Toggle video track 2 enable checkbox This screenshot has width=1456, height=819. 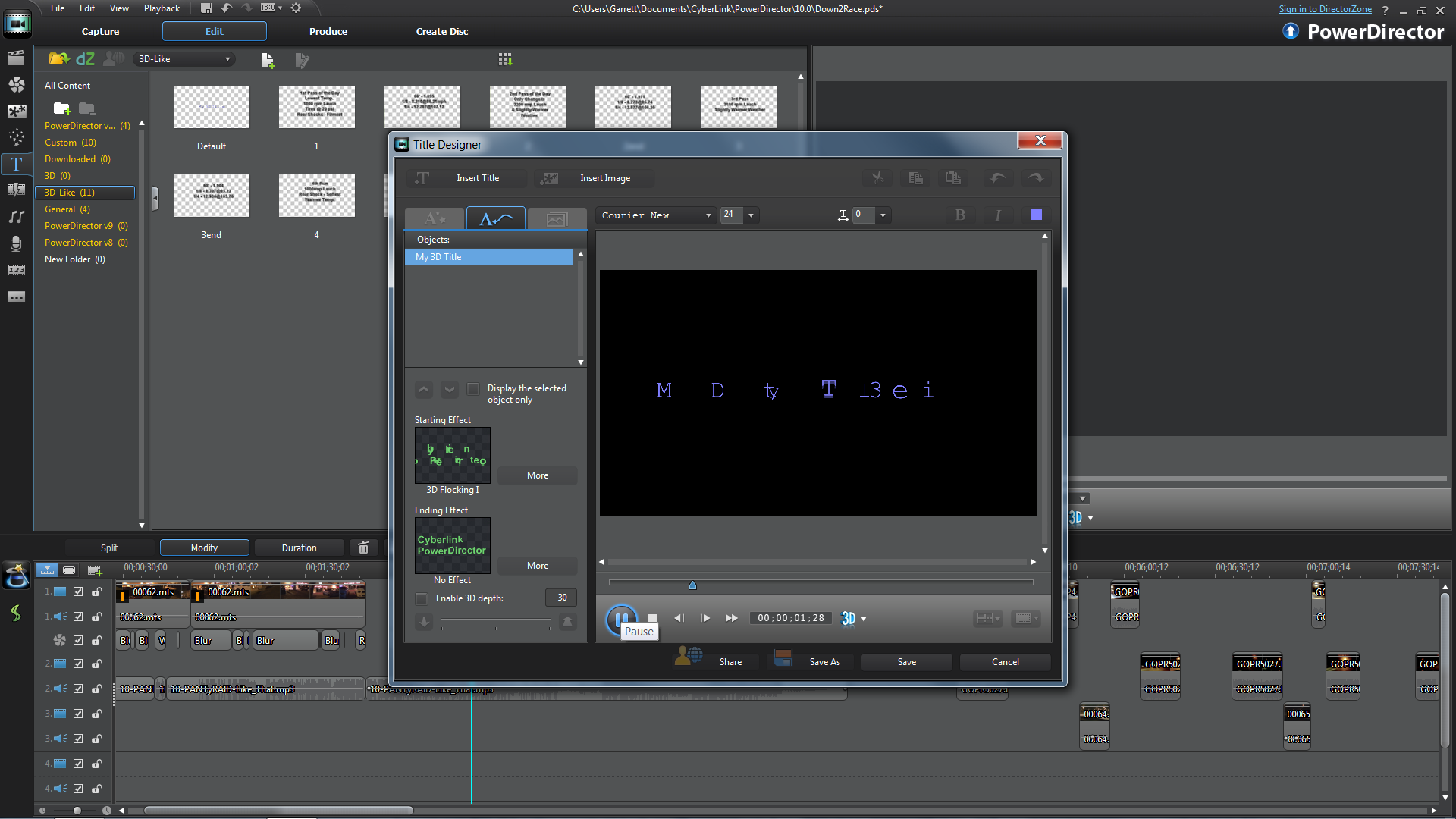(78, 664)
